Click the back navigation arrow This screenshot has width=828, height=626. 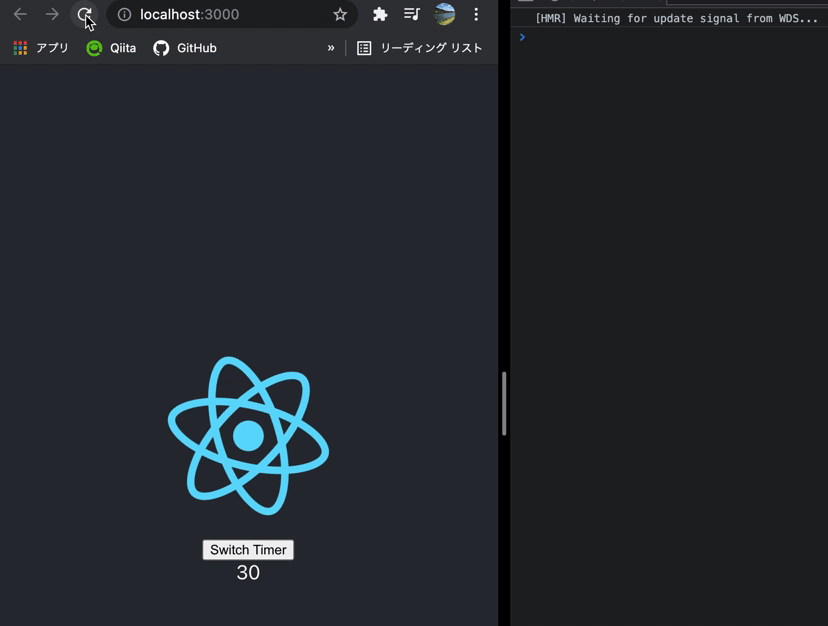coord(20,14)
